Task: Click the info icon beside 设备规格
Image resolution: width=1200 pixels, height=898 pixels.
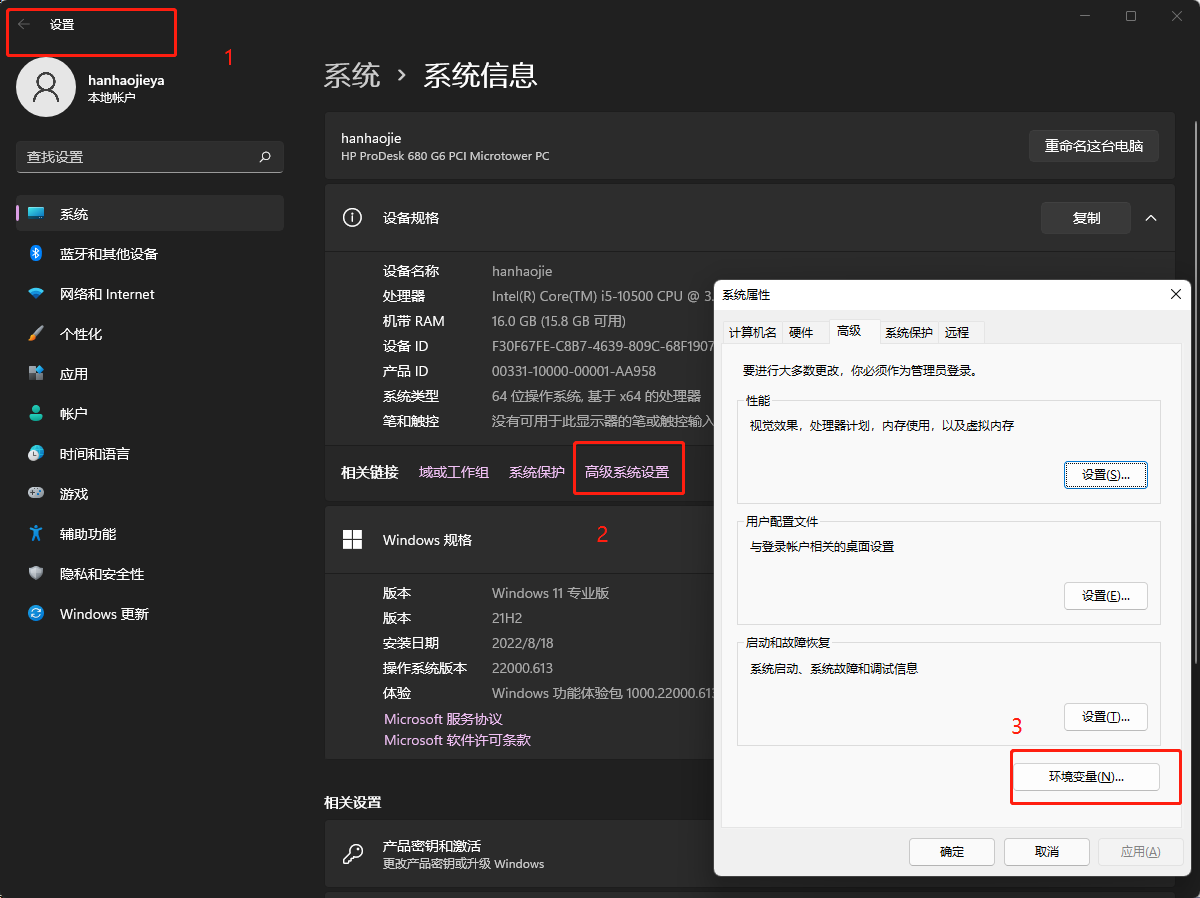Action: point(352,218)
